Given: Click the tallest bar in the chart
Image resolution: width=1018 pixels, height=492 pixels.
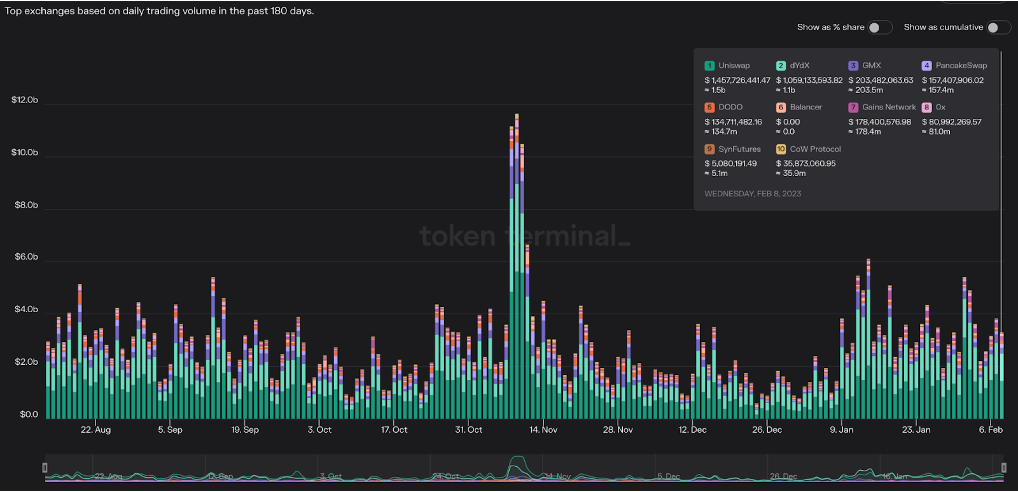Looking at the screenshot, I should point(517,266).
